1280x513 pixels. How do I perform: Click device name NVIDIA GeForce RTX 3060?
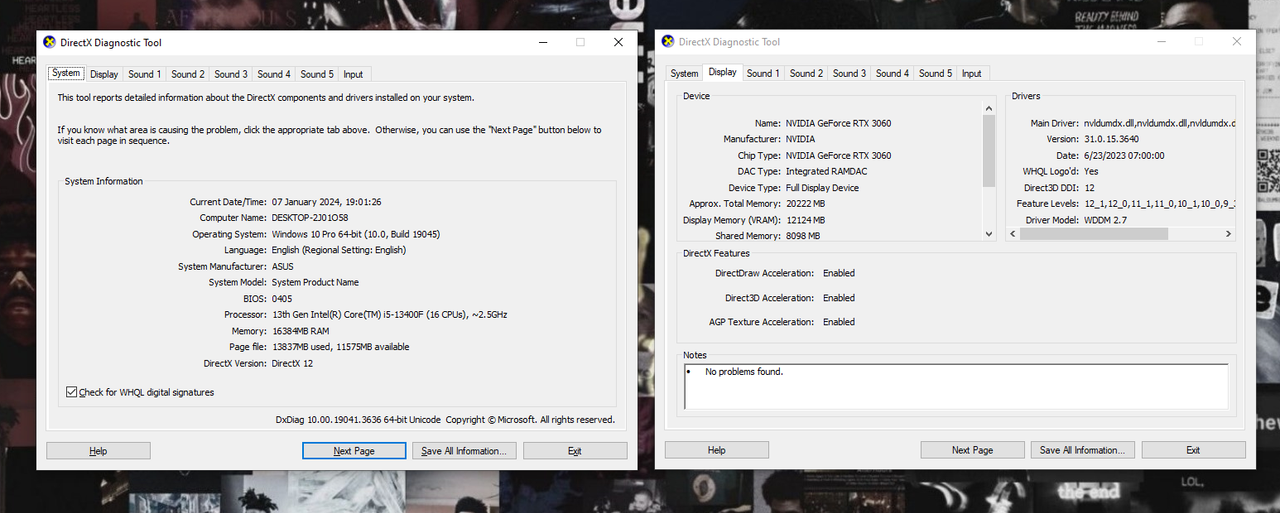pyautogui.click(x=838, y=123)
